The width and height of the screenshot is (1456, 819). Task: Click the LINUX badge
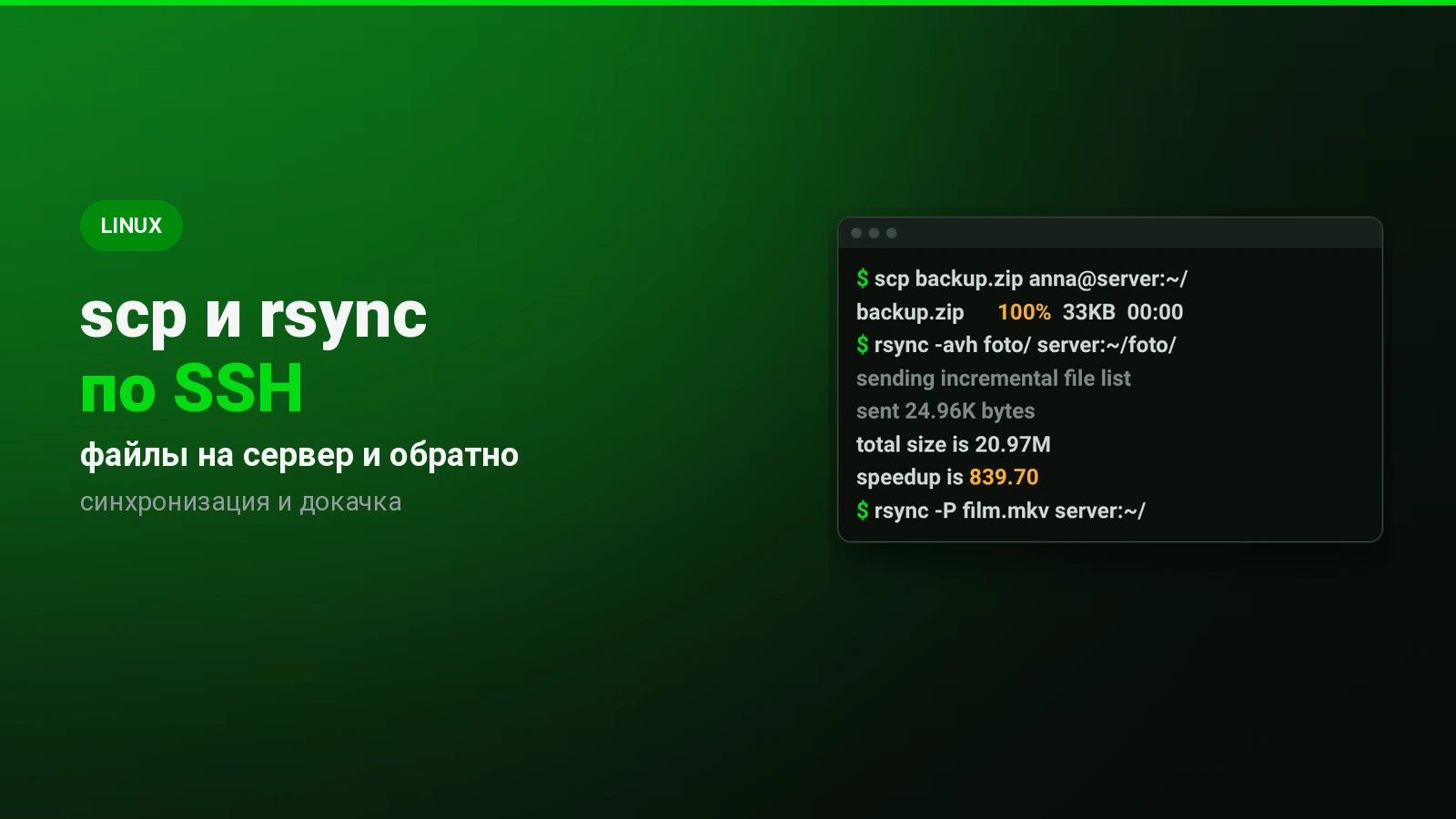(x=131, y=226)
